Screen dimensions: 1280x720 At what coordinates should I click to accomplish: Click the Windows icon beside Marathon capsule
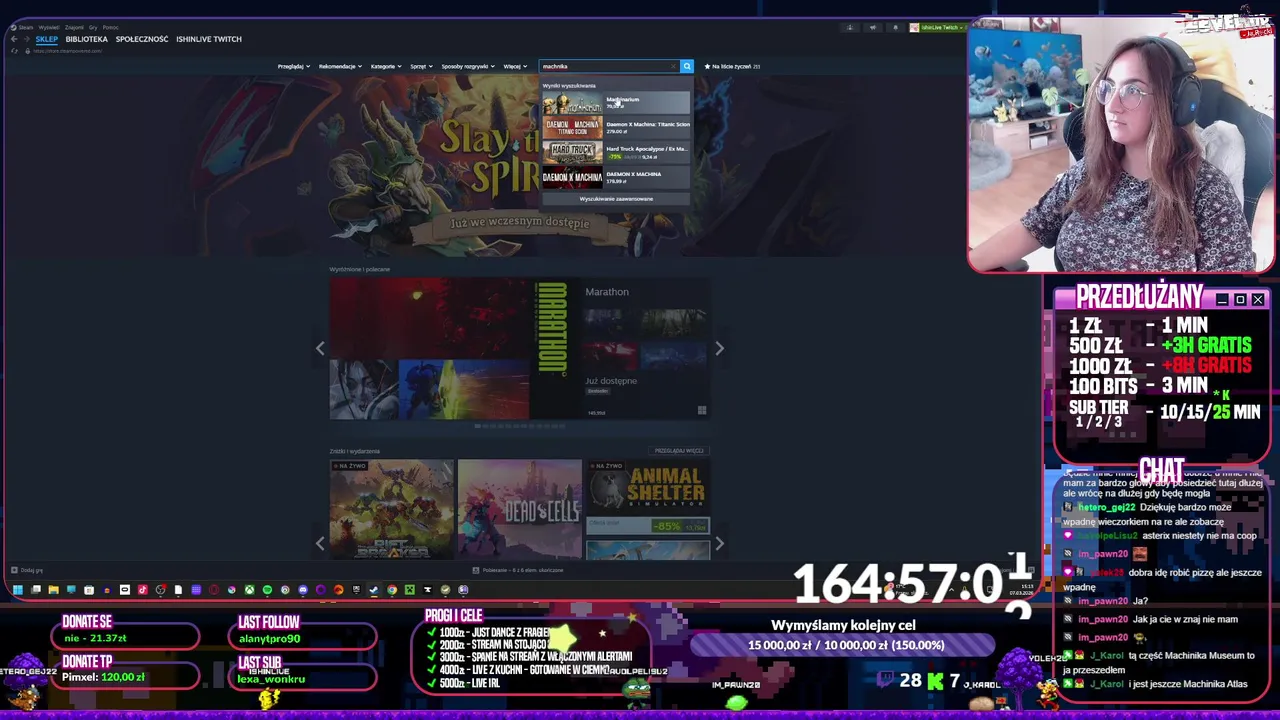702,410
